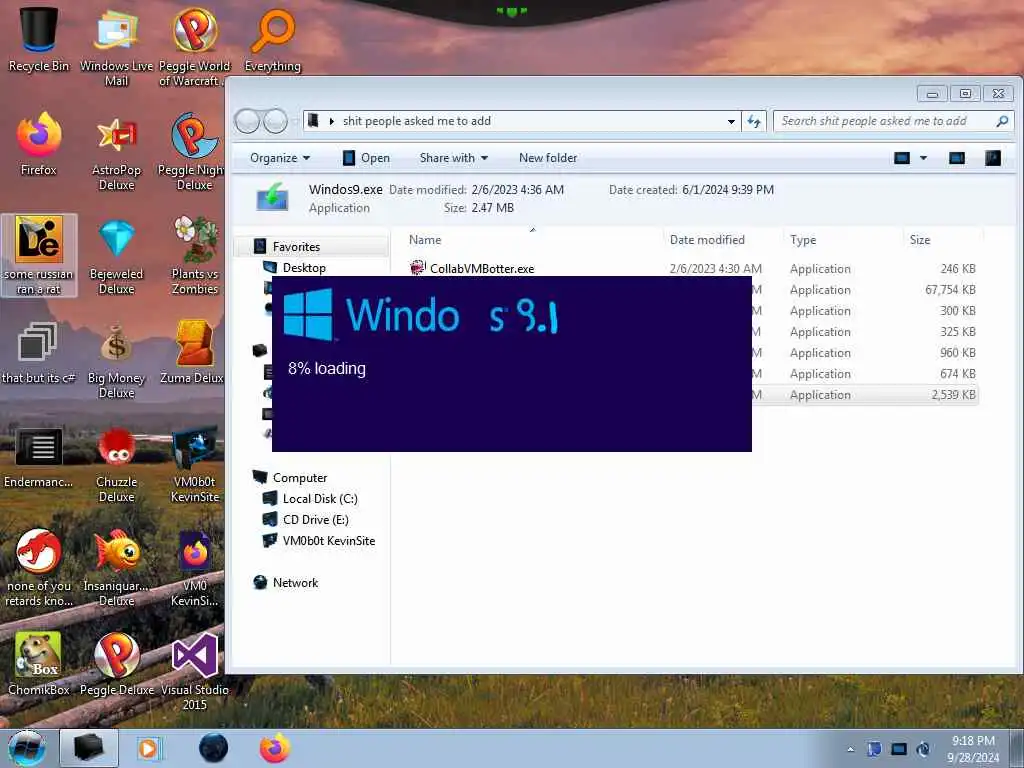The height and width of the screenshot is (768, 1024).
Task: Select Network in the navigation pane
Action: point(295,583)
